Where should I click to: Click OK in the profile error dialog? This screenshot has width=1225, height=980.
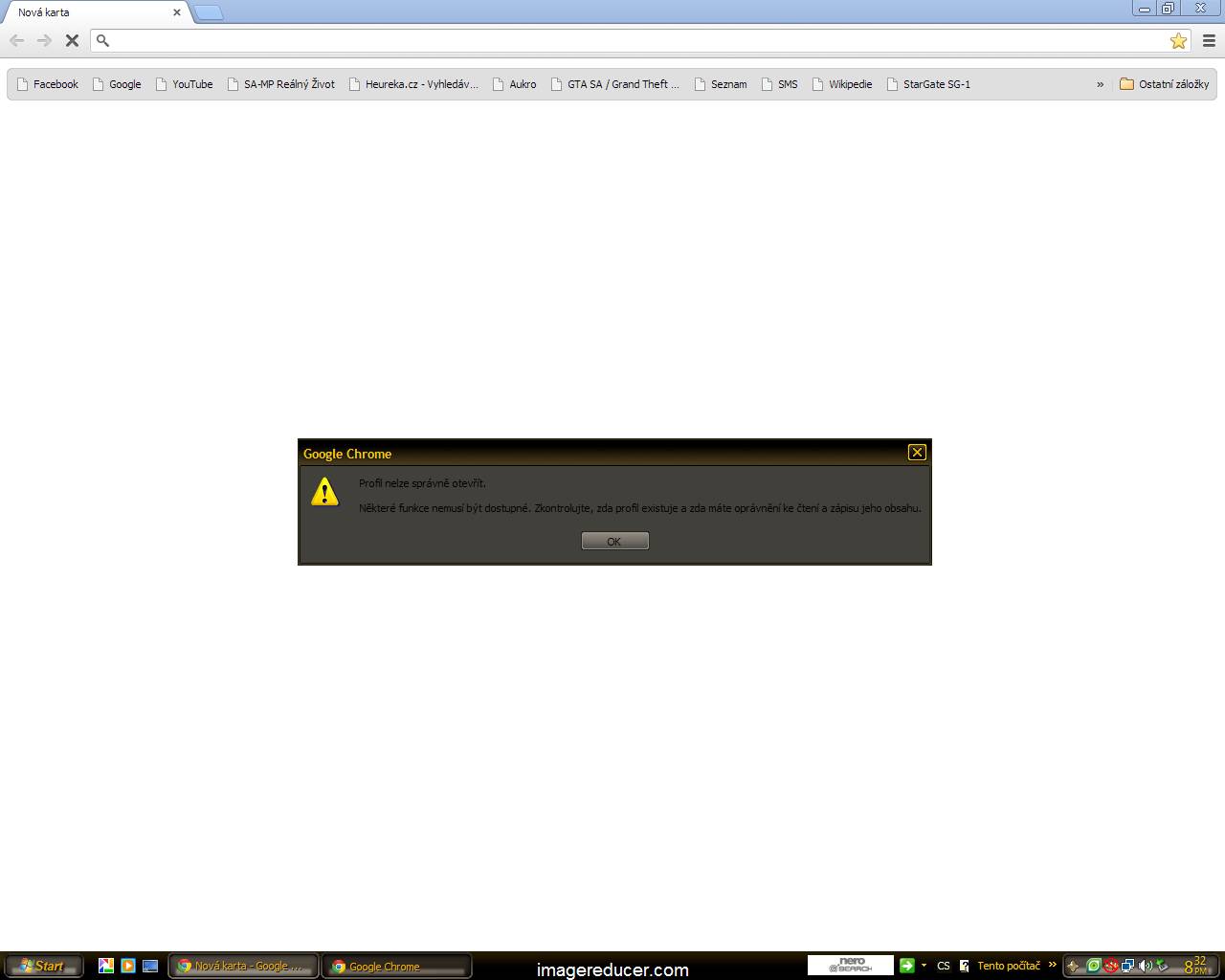614,541
